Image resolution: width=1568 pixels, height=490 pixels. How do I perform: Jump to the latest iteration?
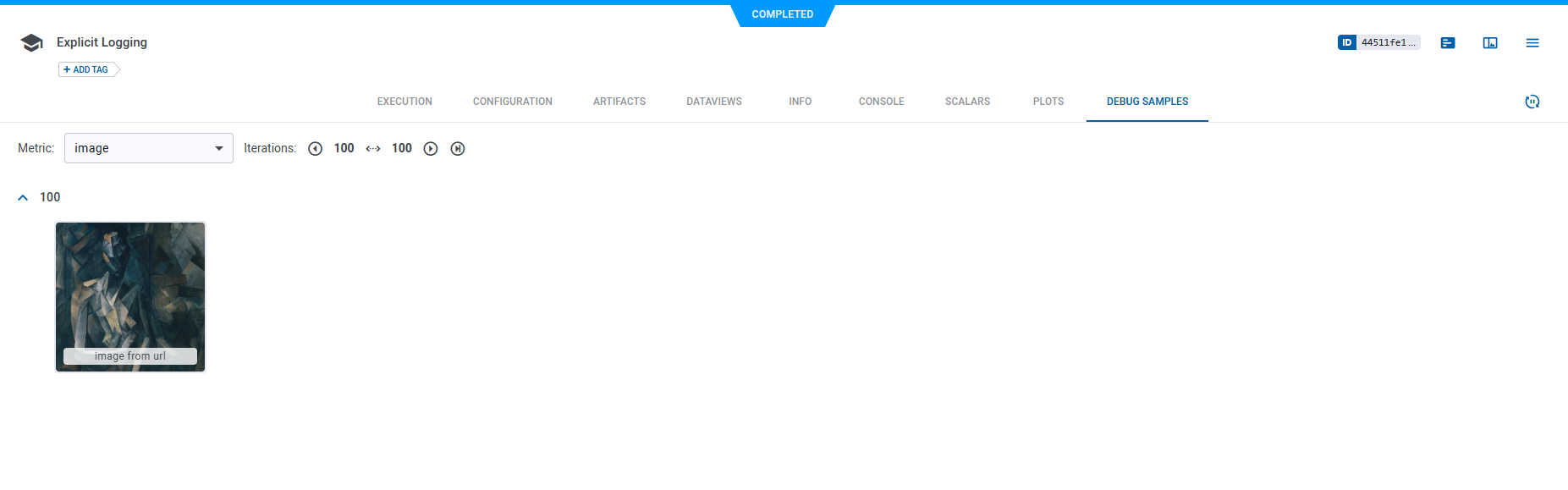(458, 149)
